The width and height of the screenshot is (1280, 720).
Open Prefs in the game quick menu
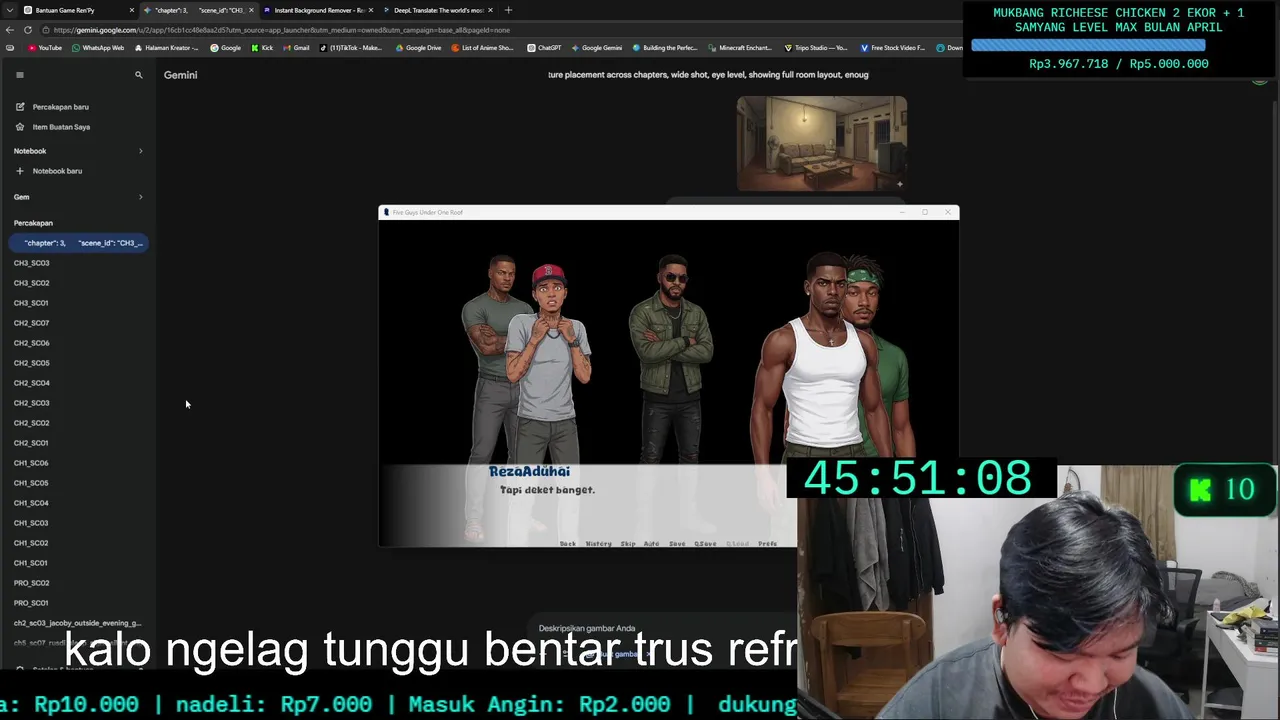(x=767, y=544)
